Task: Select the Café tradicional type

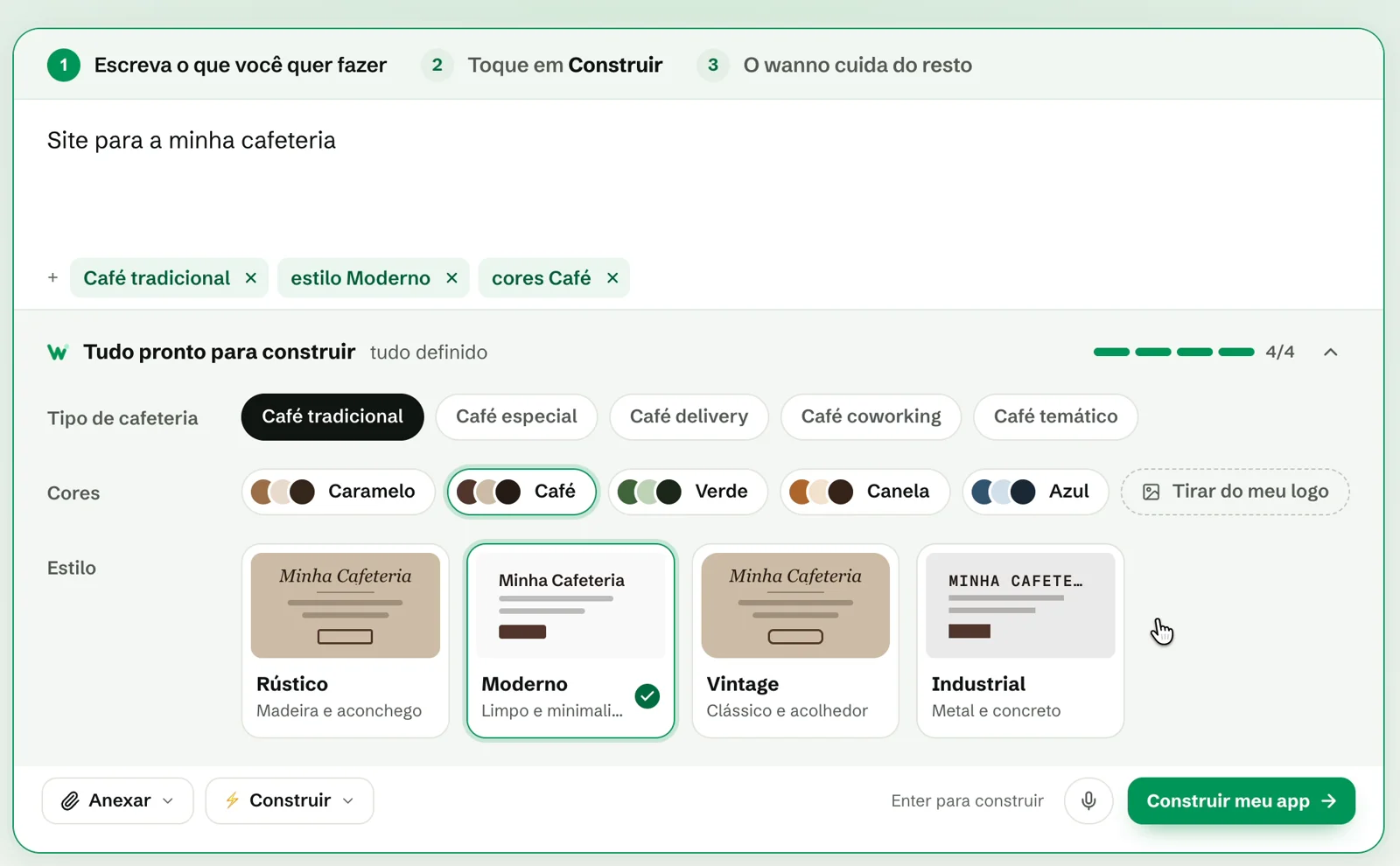Action: click(332, 416)
